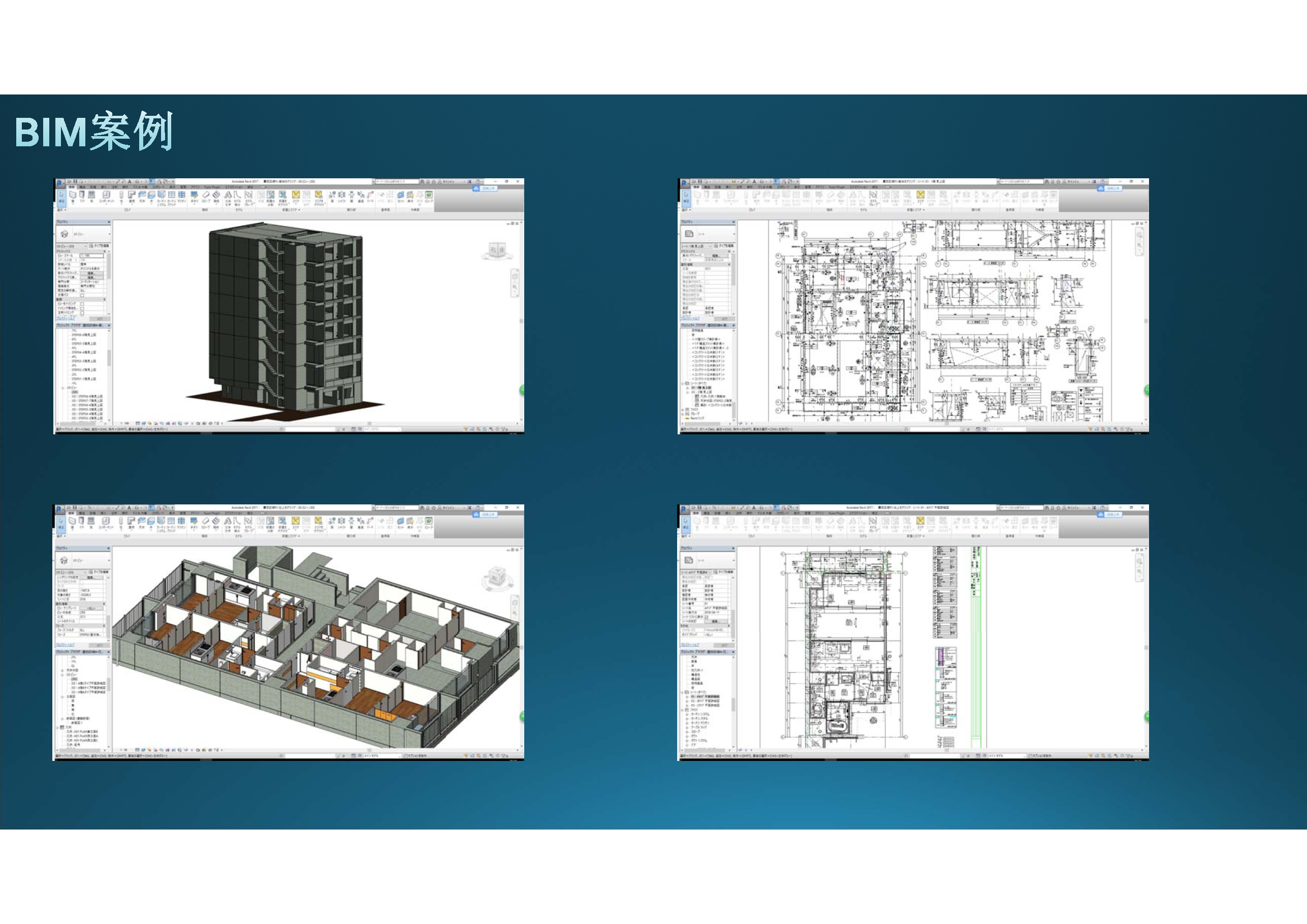Click the ViewCube in the bottom-left floor 3D view
Screen dimensions: 1307x924
pos(496,576)
